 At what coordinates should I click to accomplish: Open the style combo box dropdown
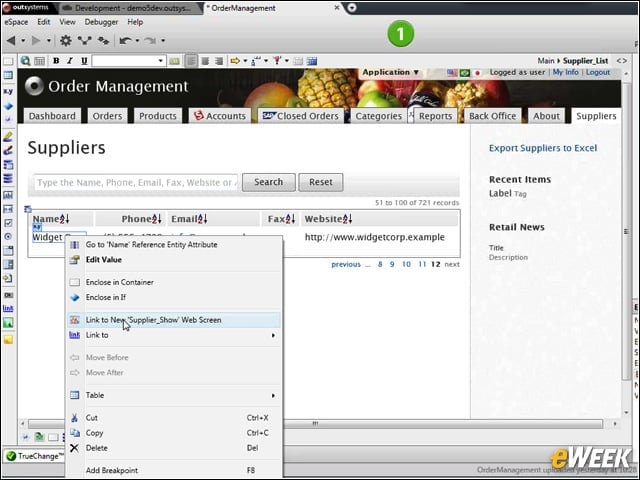click(160, 61)
